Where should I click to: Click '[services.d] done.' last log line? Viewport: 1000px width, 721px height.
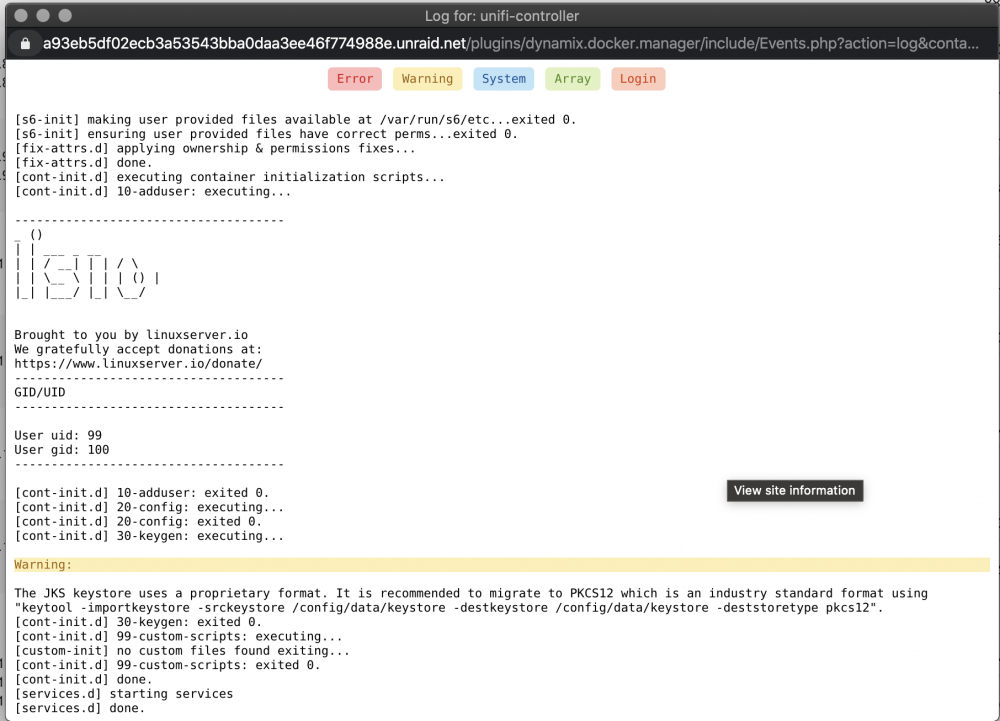pyautogui.click(x=80, y=708)
